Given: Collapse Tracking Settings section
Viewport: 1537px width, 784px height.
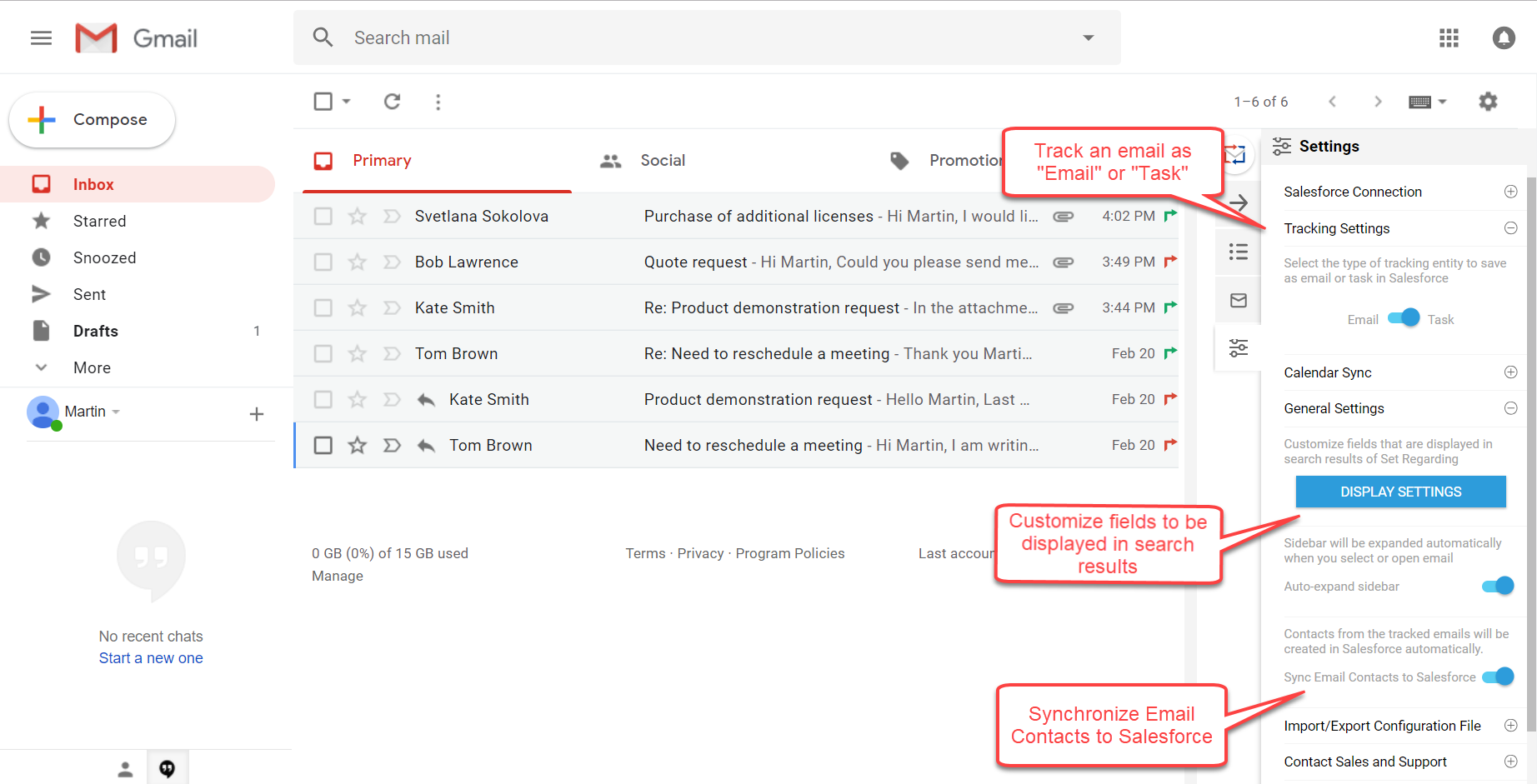Looking at the screenshot, I should pyautogui.click(x=1510, y=228).
